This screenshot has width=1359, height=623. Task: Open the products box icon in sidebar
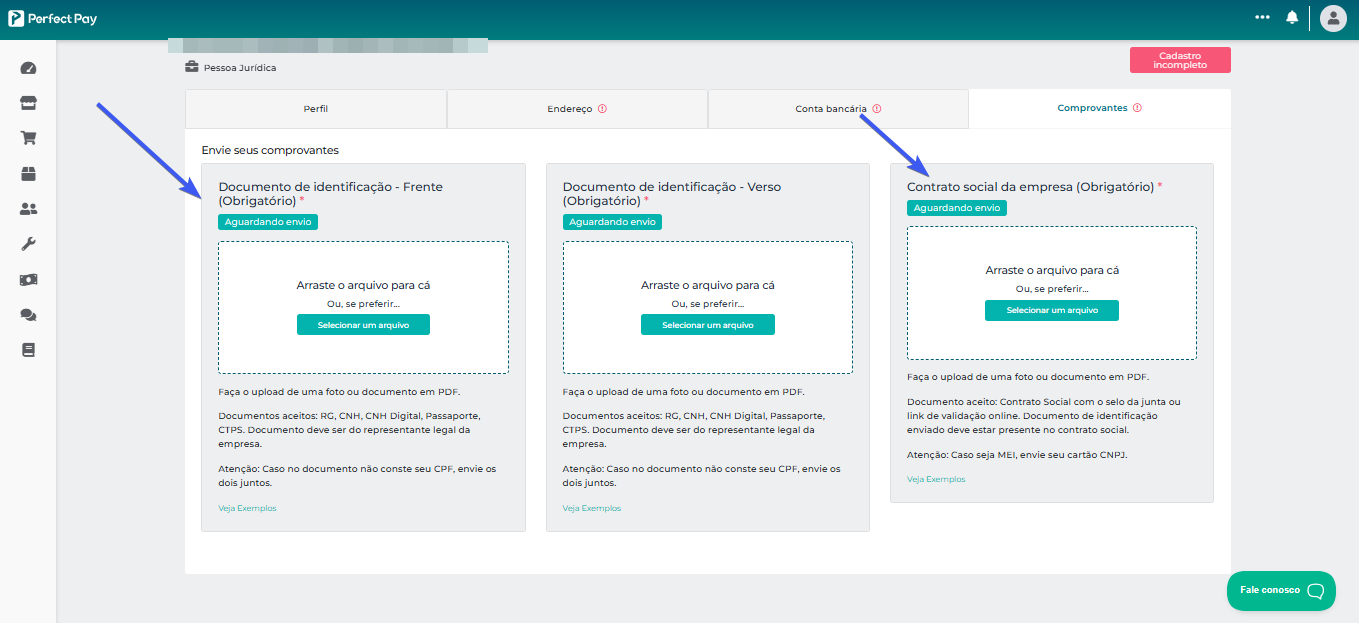coord(28,174)
